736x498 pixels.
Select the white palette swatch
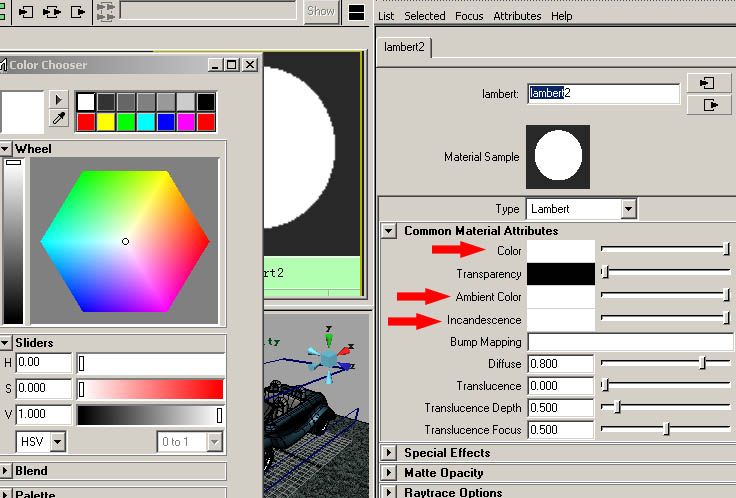86,102
